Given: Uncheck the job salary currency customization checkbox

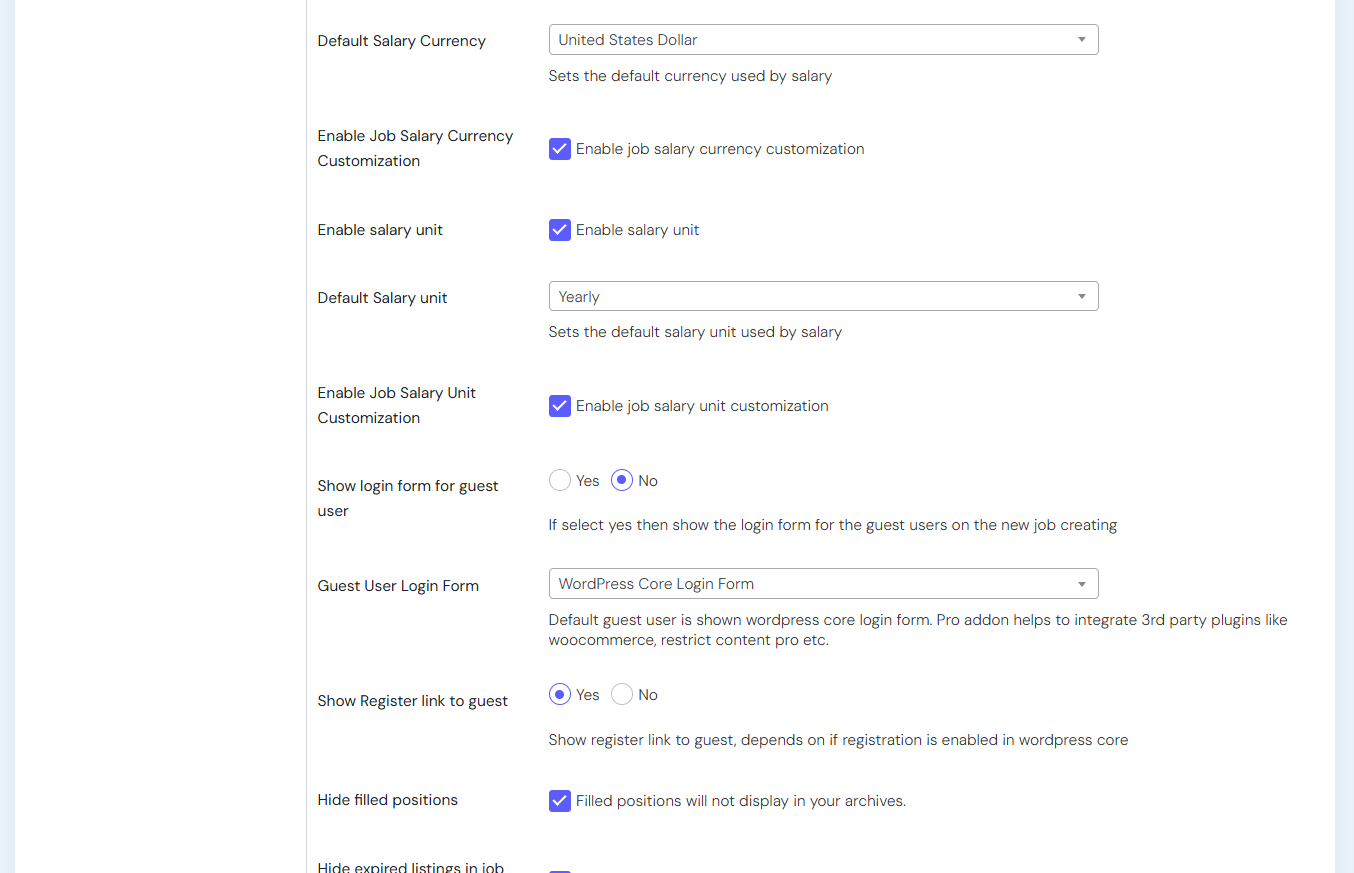Looking at the screenshot, I should [560, 149].
